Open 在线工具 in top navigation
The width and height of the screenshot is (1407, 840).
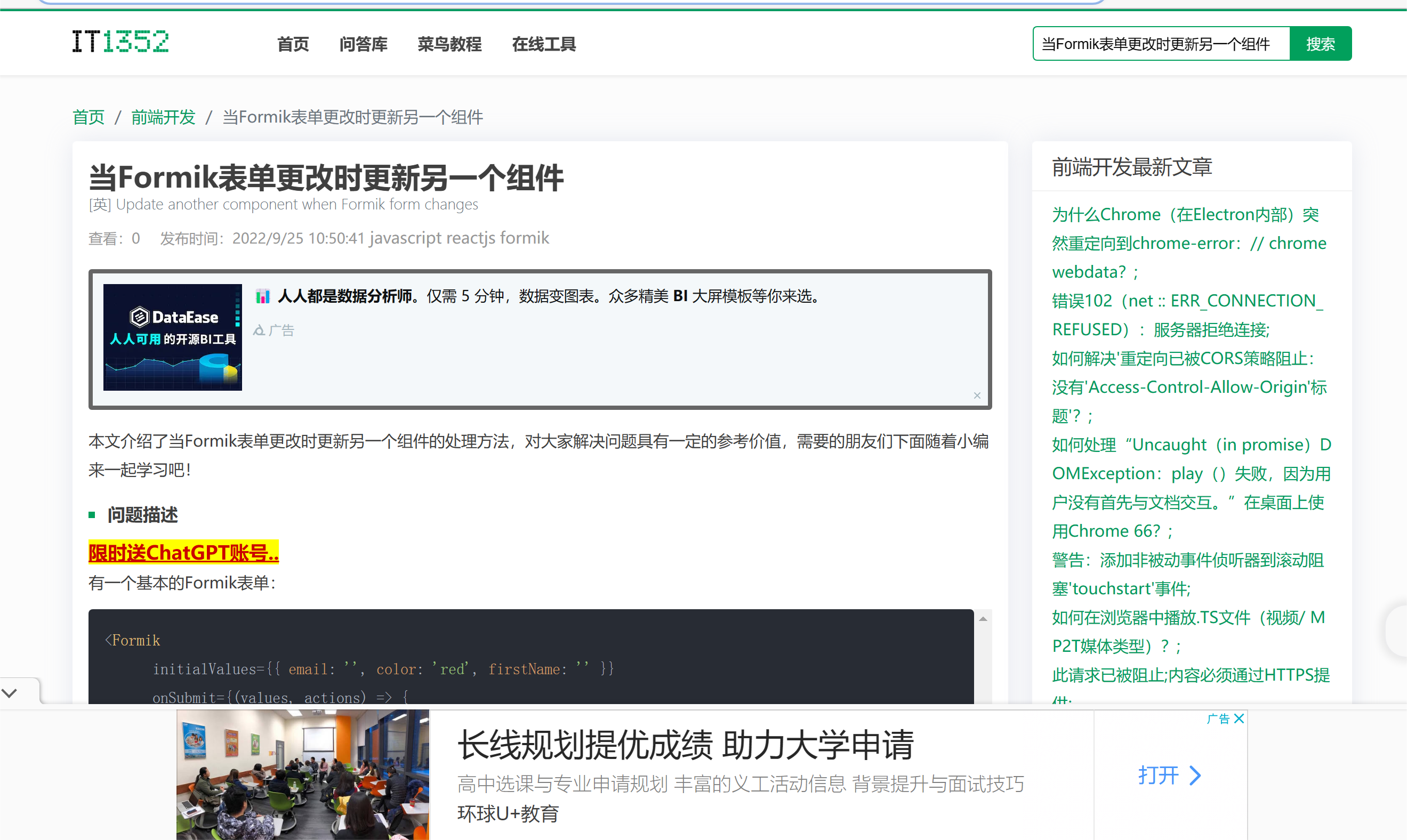(x=543, y=44)
